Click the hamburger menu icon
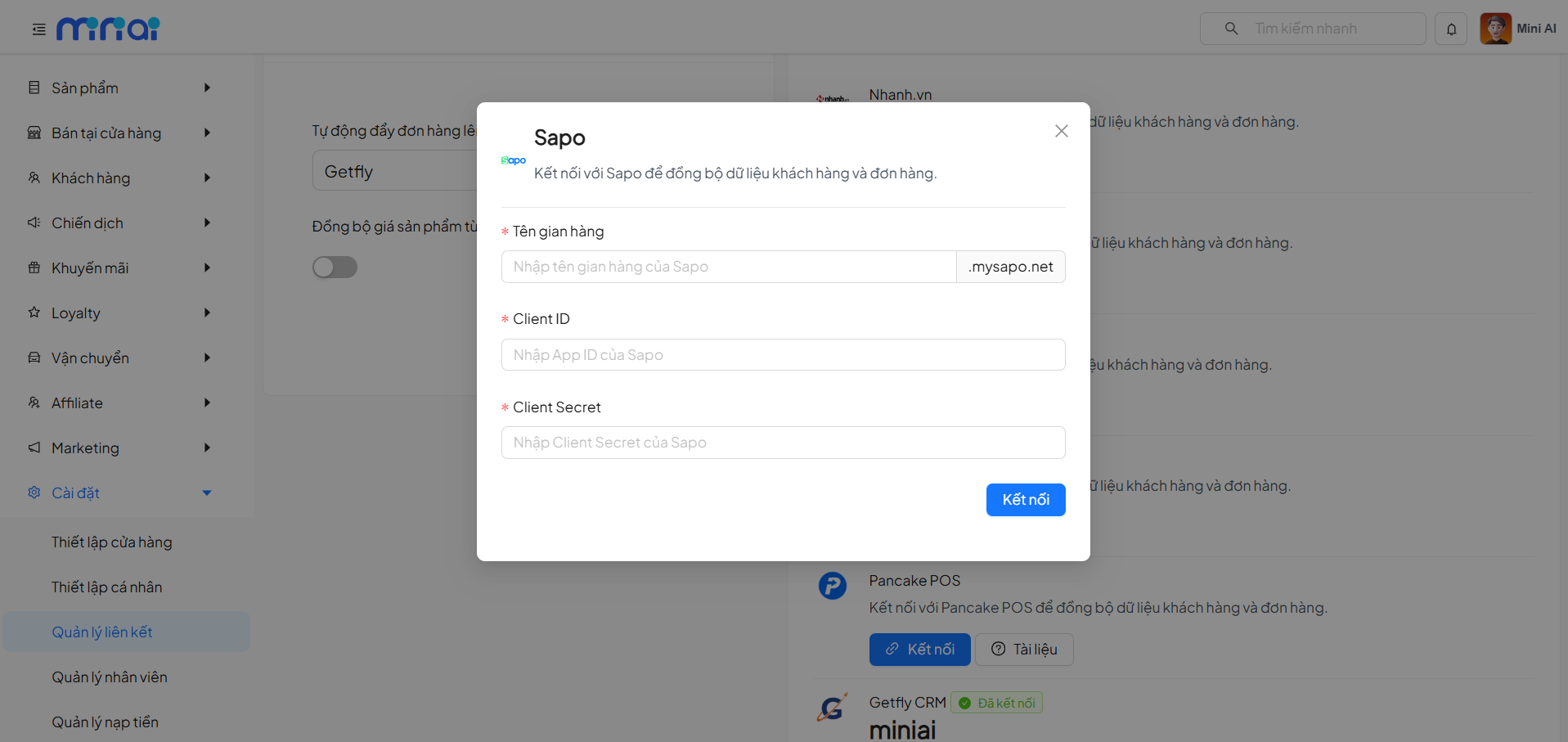1568x742 pixels. pos(38,28)
